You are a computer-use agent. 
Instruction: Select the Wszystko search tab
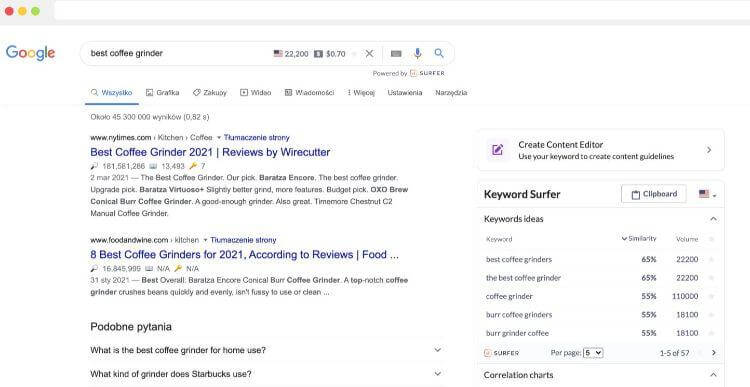[111, 93]
